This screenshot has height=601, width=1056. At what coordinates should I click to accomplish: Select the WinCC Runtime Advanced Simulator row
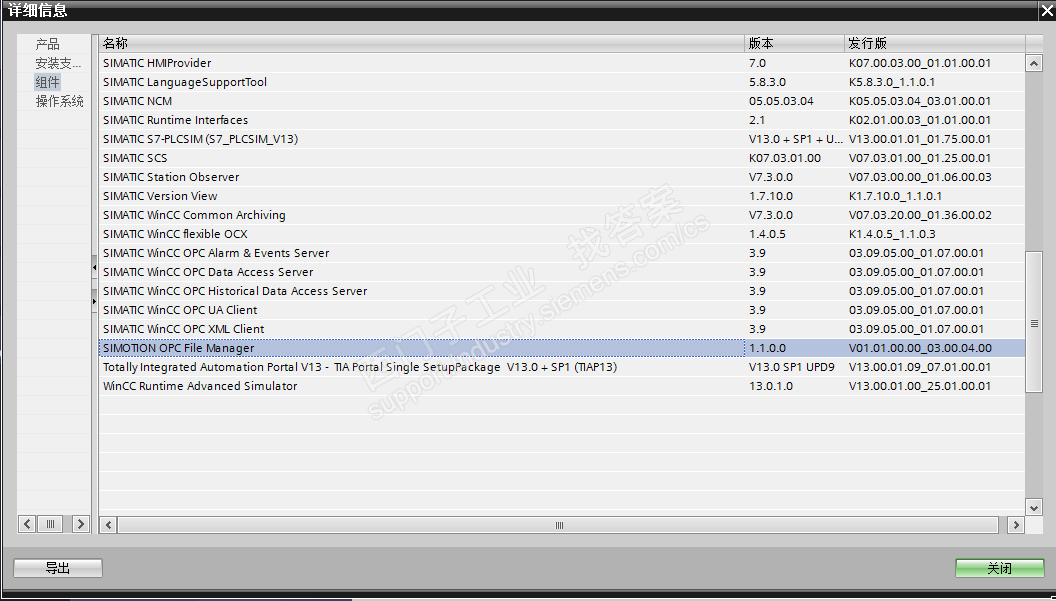coord(562,385)
